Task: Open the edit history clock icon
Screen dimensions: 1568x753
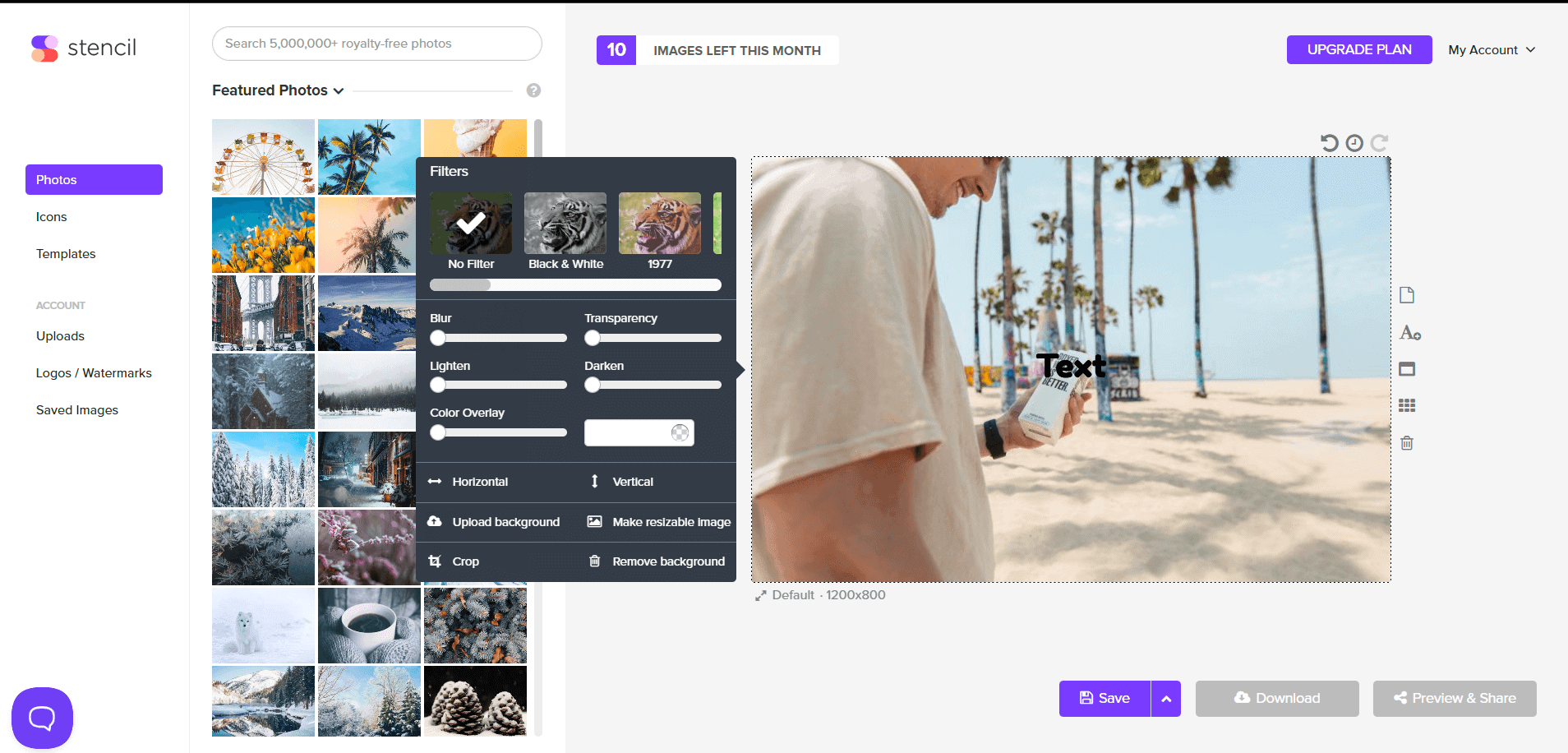Action: pos(1354,141)
